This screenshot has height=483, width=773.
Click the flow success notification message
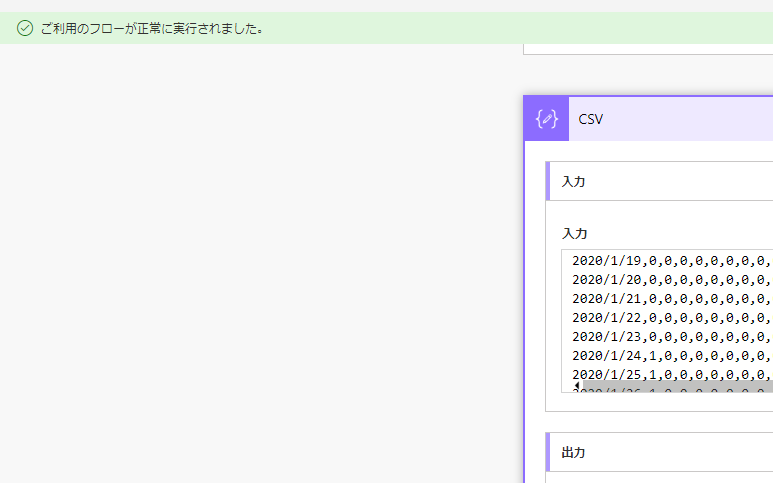152,28
